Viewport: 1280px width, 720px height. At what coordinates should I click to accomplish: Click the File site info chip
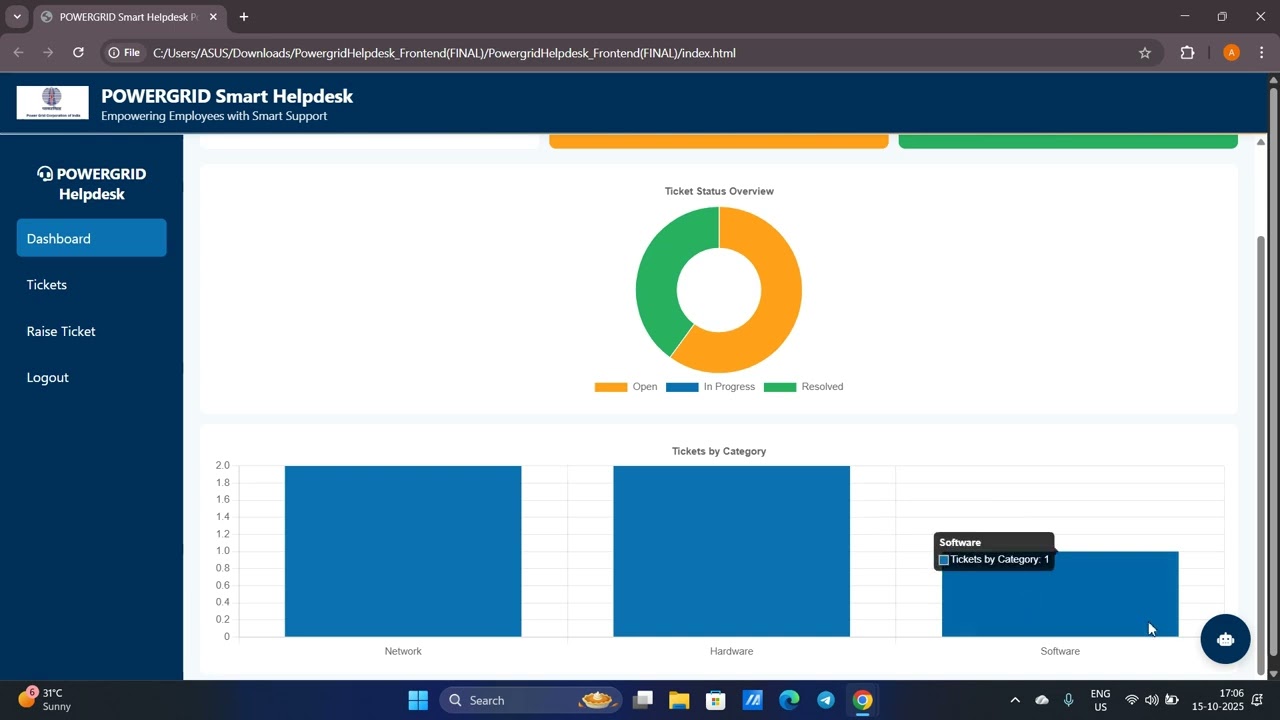click(x=125, y=53)
